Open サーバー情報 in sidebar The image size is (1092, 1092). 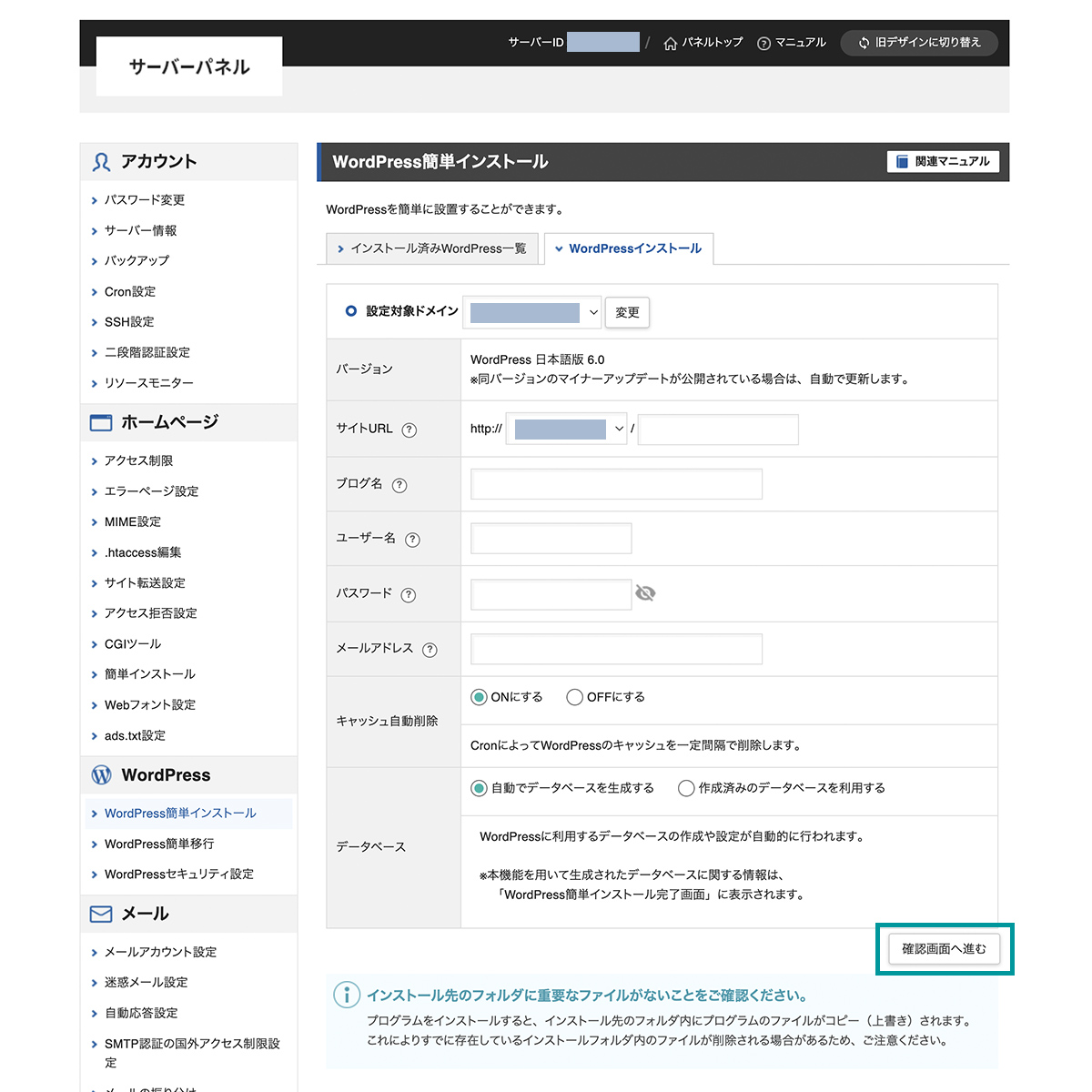[141, 231]
